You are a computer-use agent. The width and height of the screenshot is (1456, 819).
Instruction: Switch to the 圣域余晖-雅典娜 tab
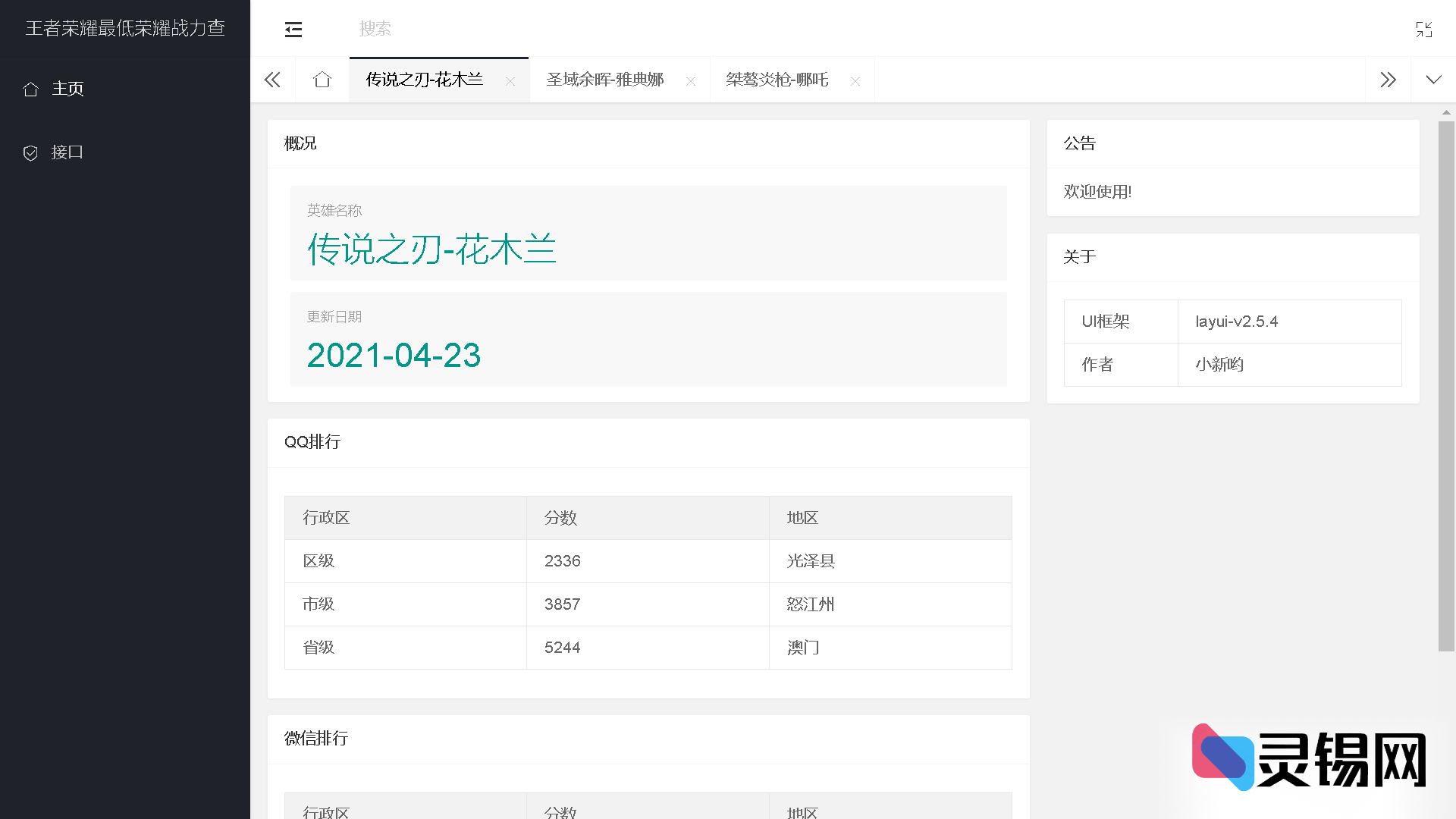604,80
